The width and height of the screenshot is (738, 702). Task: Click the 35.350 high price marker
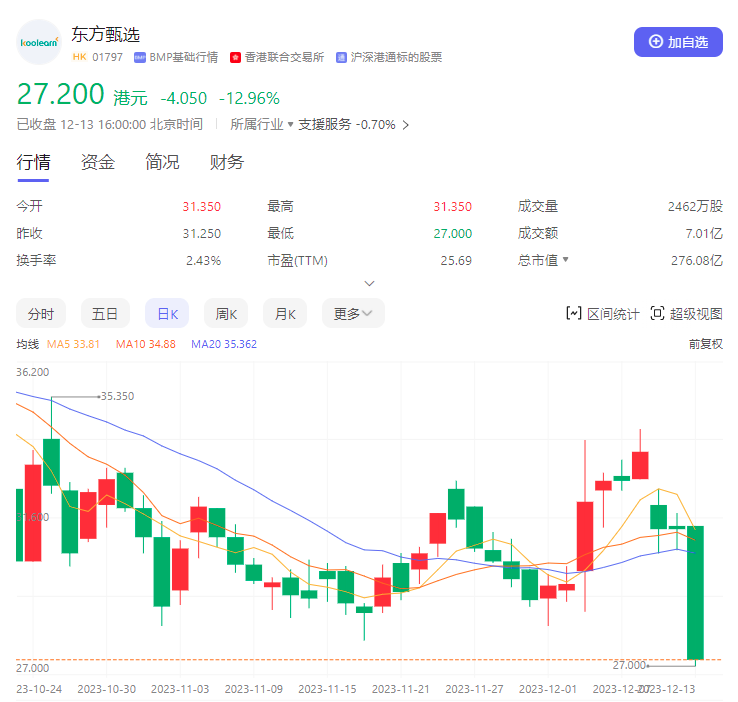click(118, 396)
